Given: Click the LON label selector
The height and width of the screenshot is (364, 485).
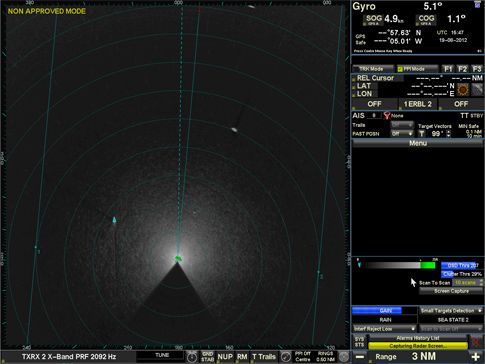Looking at the screenshot, I should coord(364,94).
